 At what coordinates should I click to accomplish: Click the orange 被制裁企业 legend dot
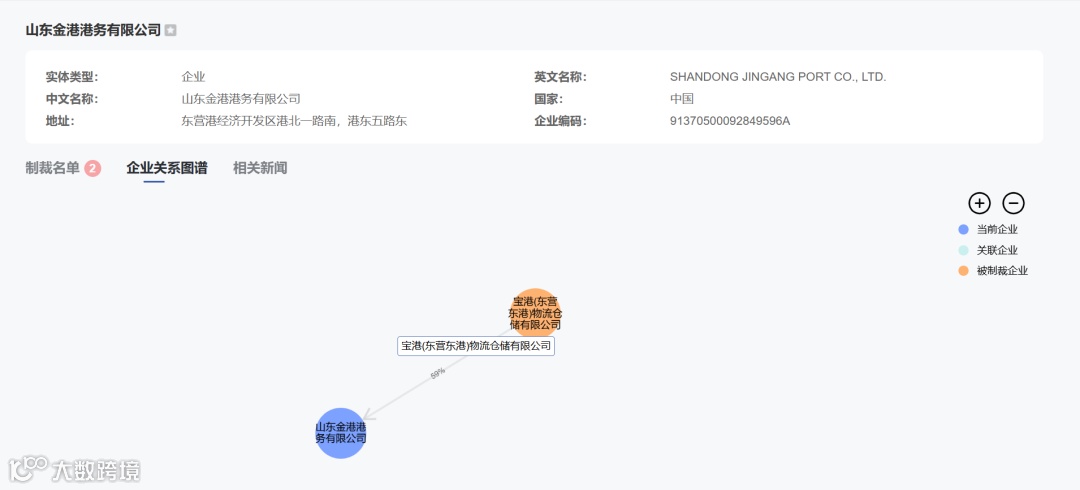tap(964, 271)
